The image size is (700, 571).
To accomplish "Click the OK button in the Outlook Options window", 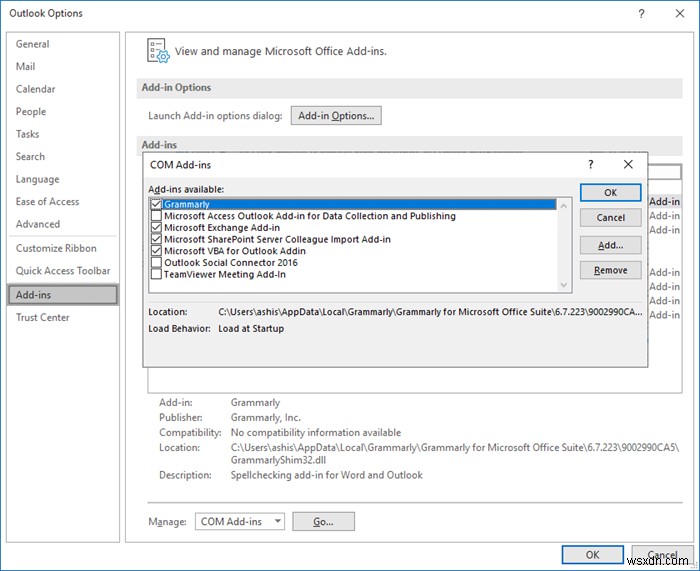I will tap(592, 554).
